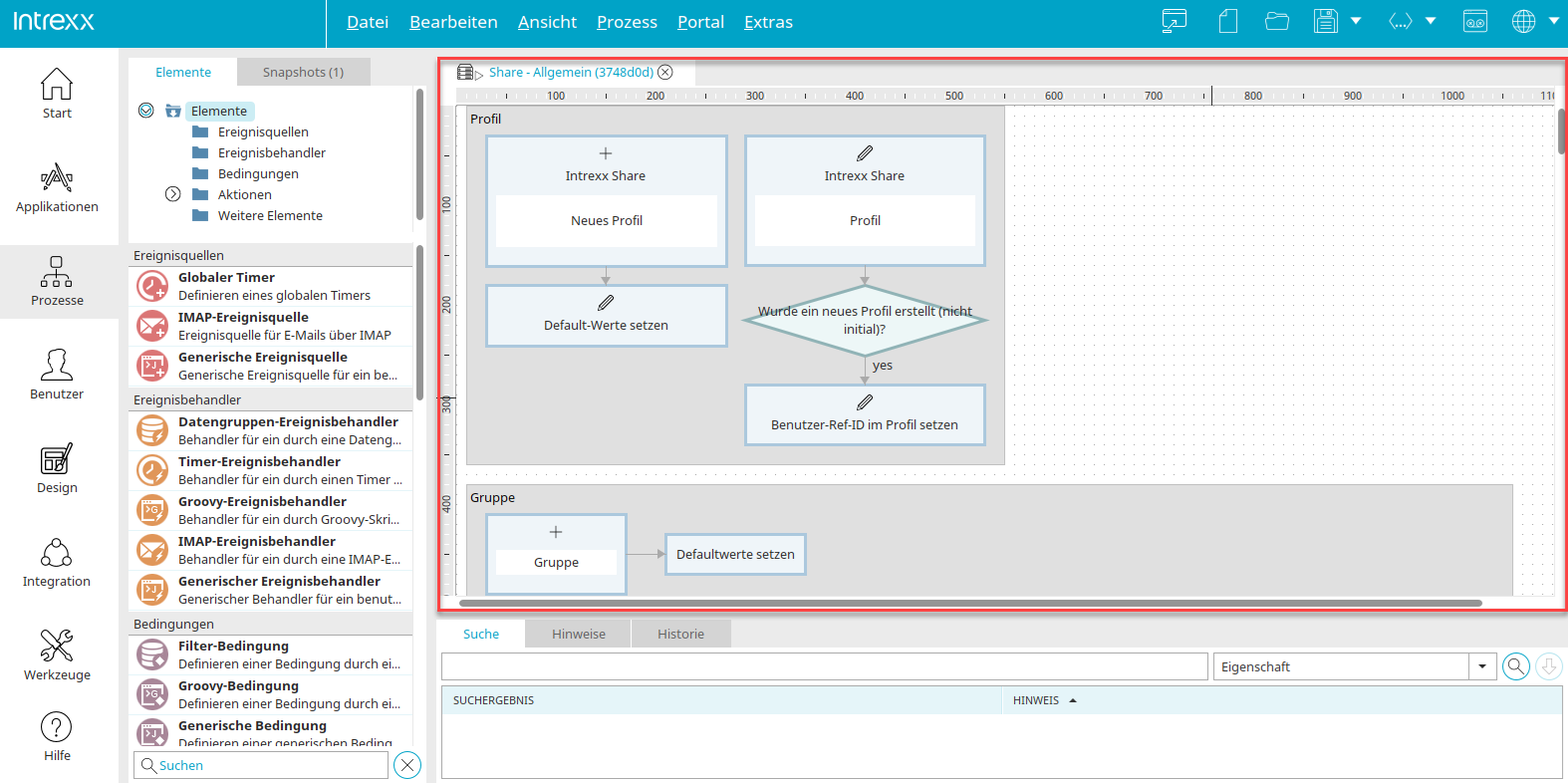The image size is (1568, 783).
Task: Click the globe language icon
Action: point(1524,21)
